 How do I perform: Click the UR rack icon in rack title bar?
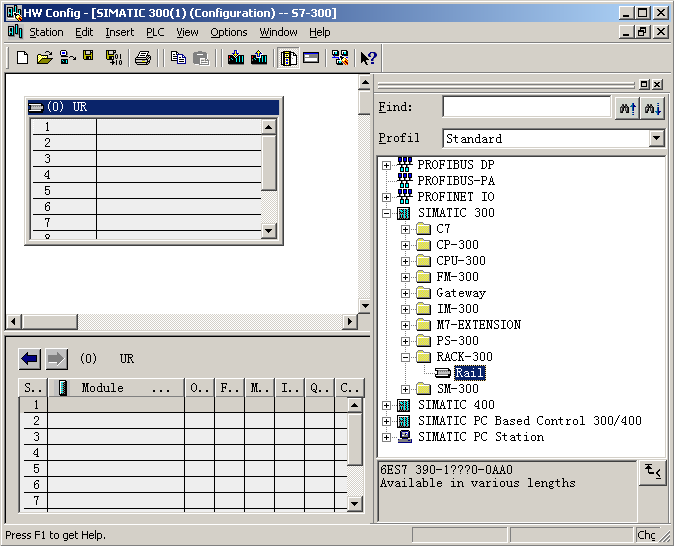coord(36,107)
